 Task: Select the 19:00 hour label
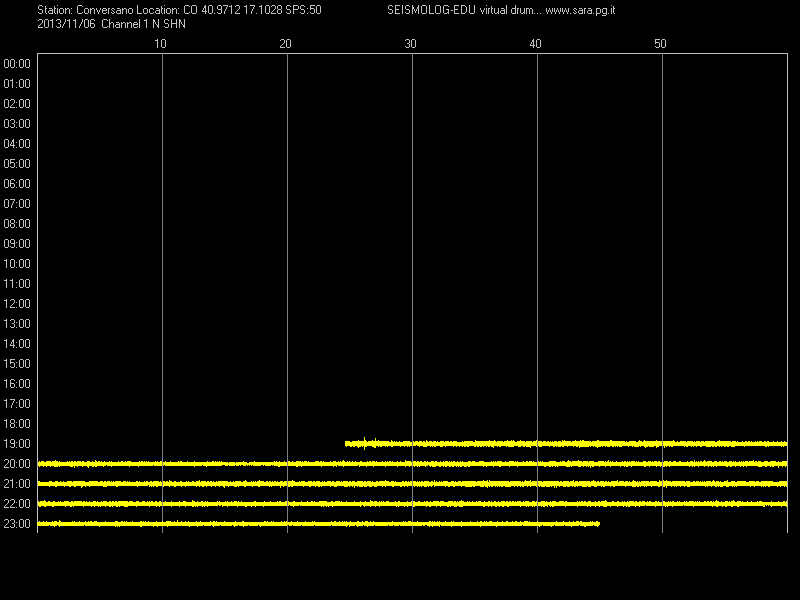coord(17,444)
